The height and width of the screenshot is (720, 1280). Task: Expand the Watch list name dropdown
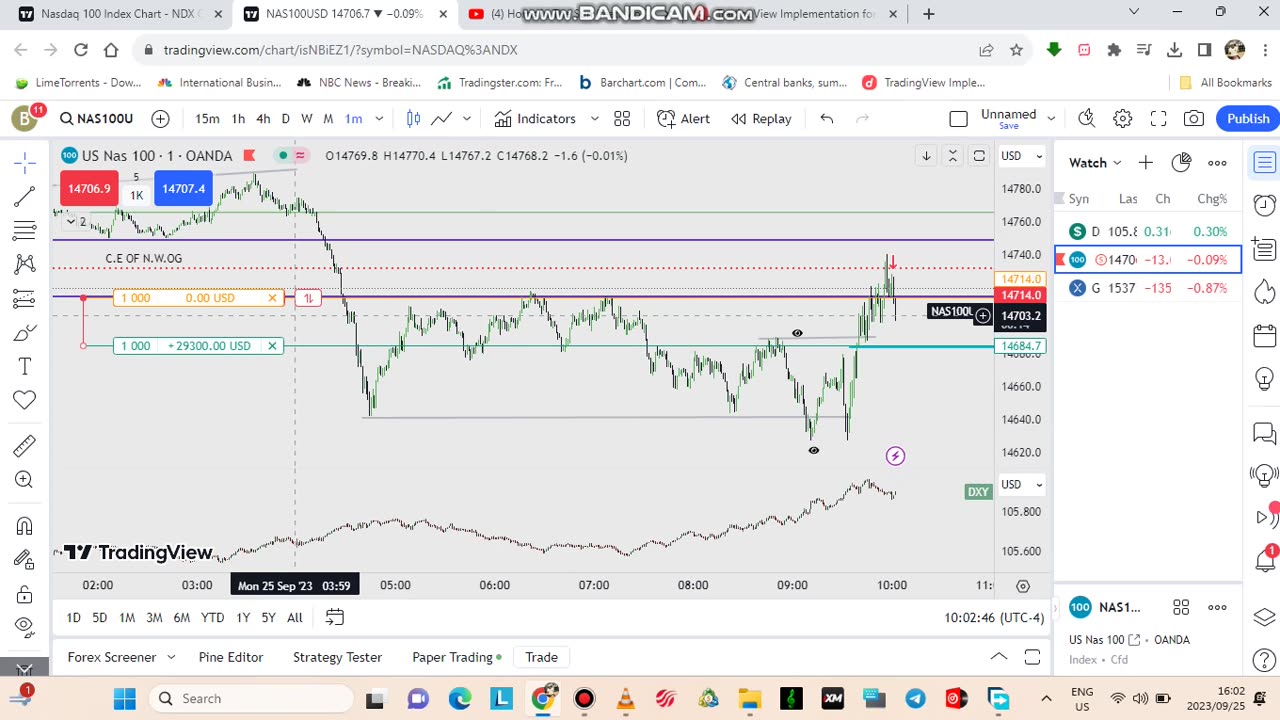[x=1117, y=163]
